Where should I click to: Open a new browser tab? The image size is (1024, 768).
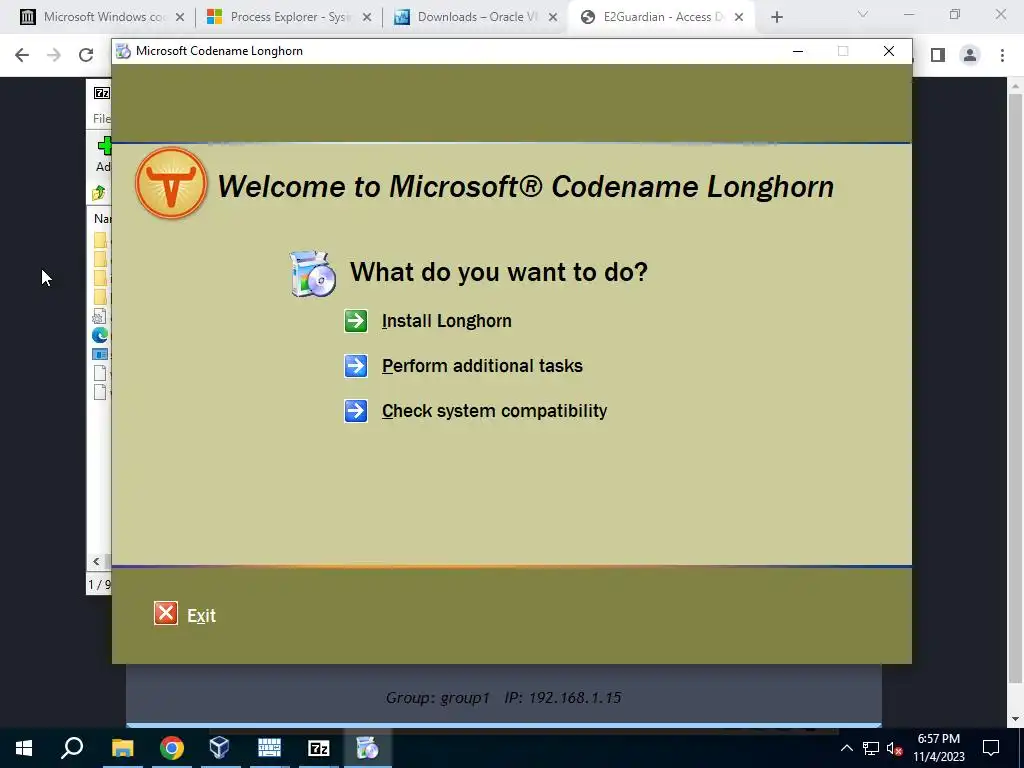[x=776, y=17]
